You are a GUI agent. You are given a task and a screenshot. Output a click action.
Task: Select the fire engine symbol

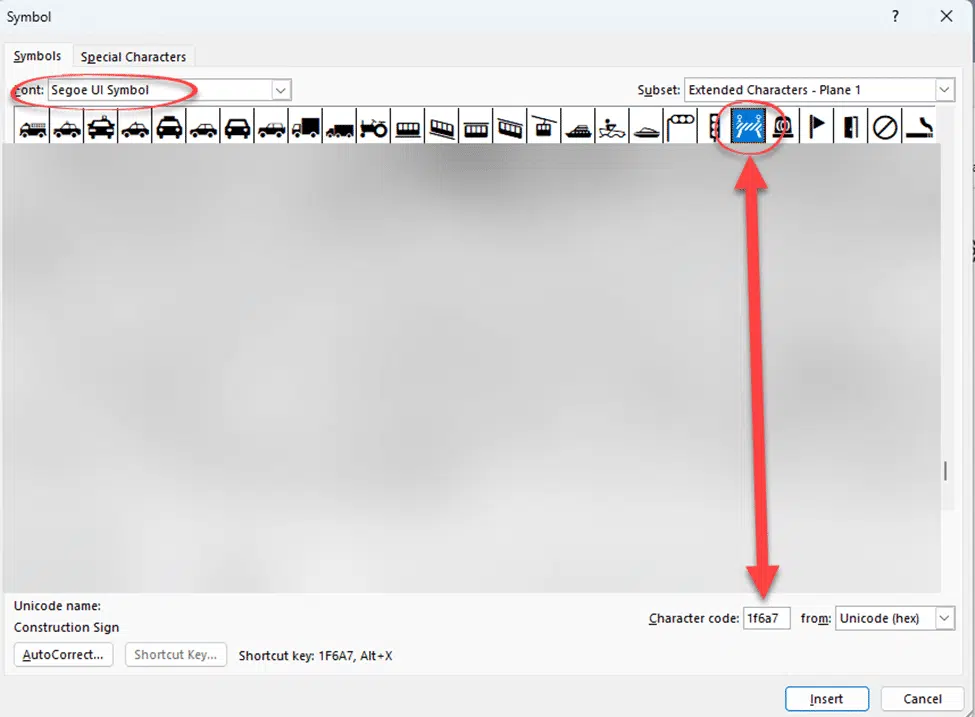[32, 126]
